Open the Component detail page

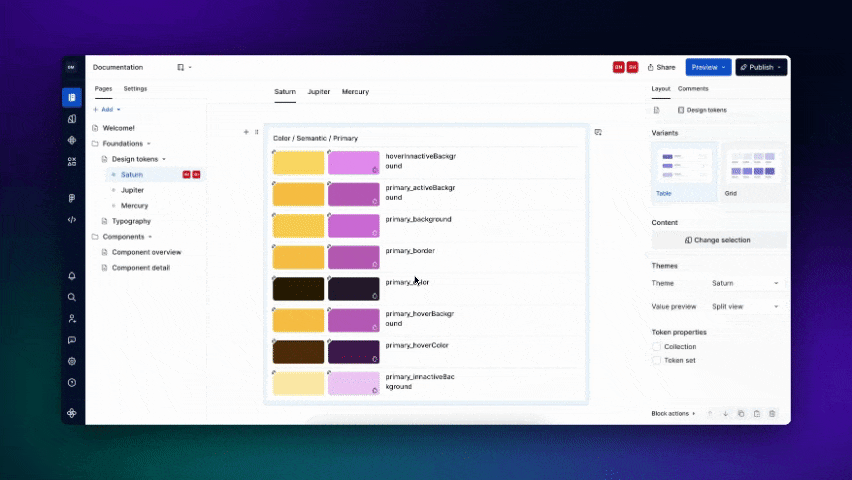pyautogui.click(x=141, y=268)
